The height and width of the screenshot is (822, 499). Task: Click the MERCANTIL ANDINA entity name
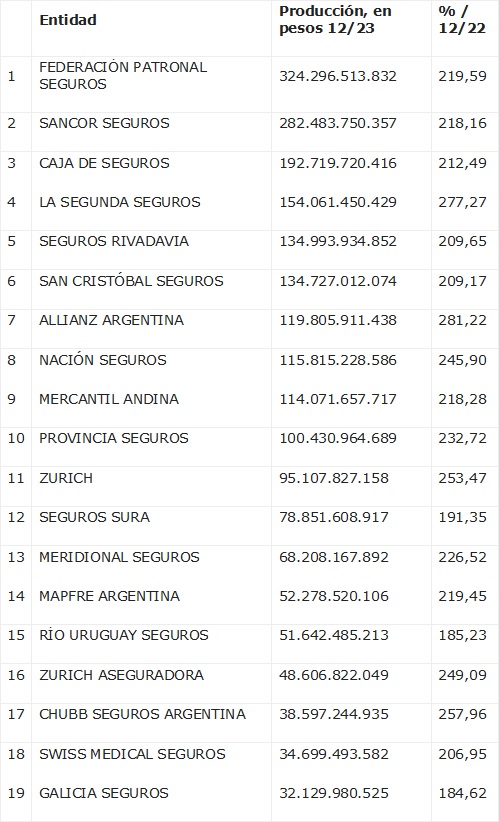(109, 399)
